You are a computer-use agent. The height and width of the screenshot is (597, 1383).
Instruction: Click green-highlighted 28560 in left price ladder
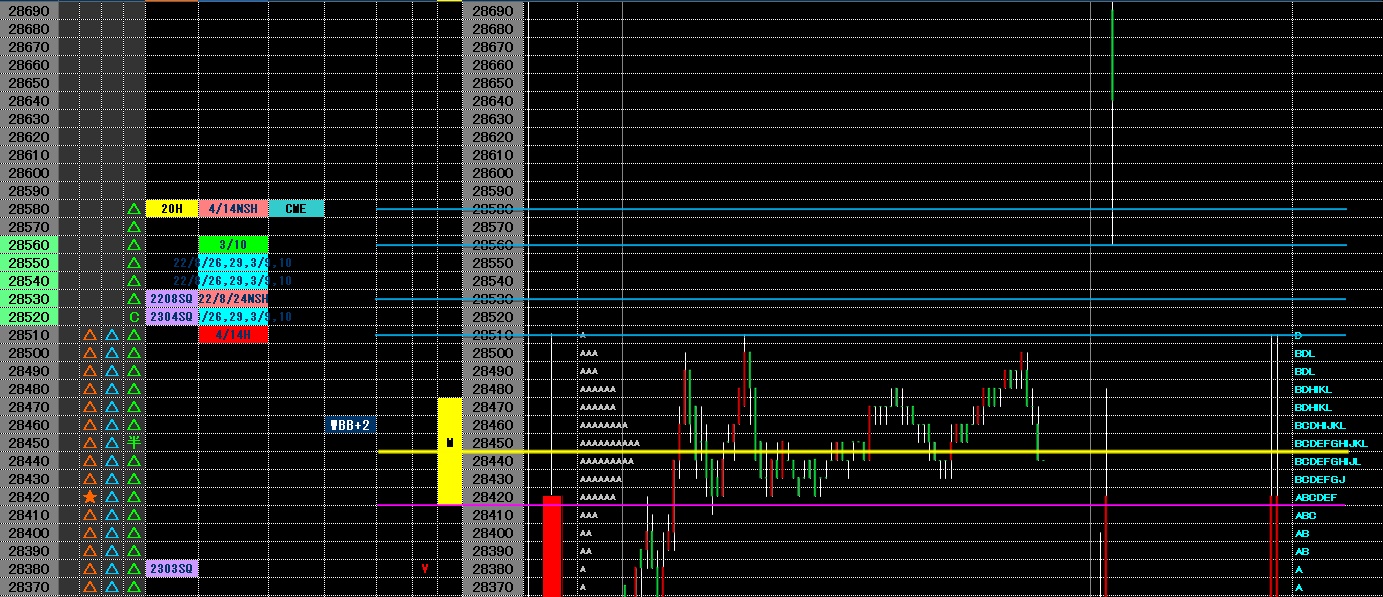pos(29,245)
